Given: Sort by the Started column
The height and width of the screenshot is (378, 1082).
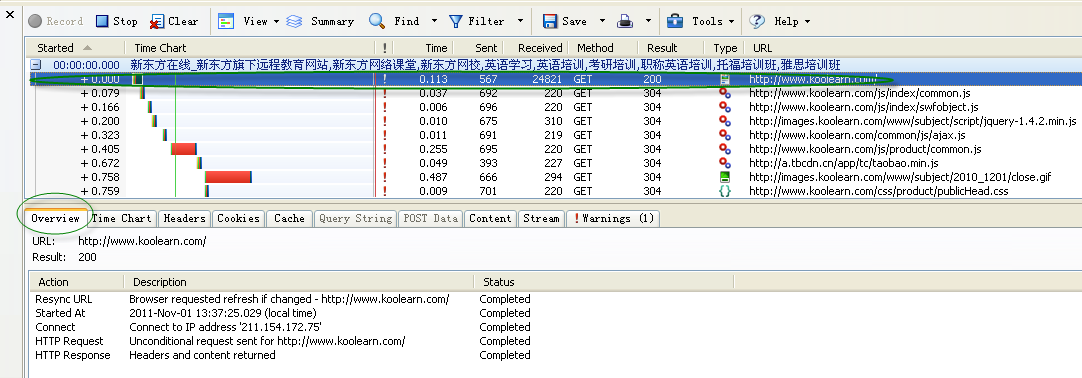Looking at the screenshot, I should pos(75,48).
